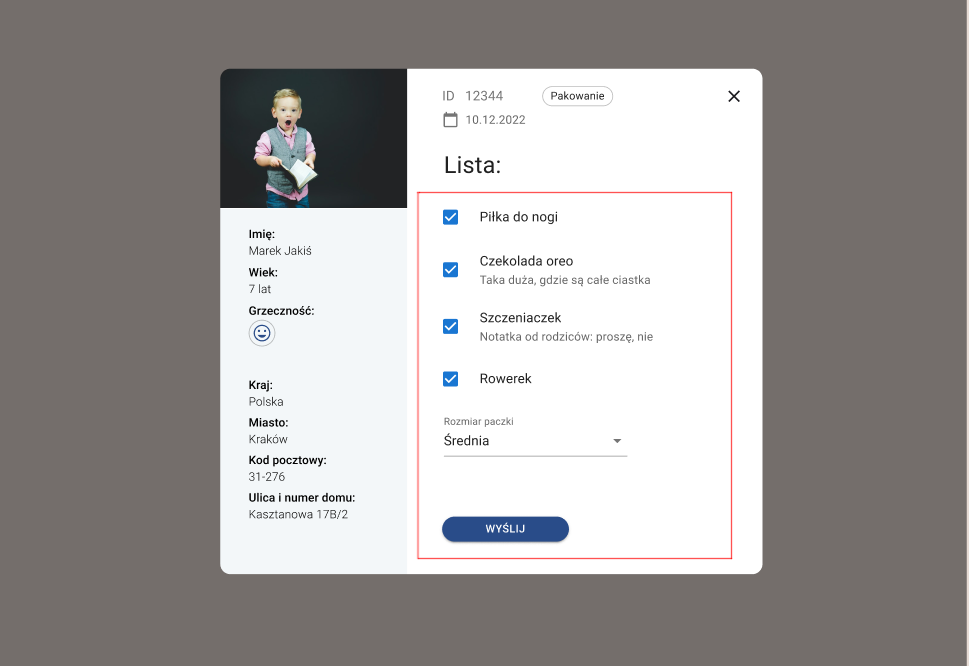
Task: Click the name Marek Jakiś
Action: tap(280, 251)
